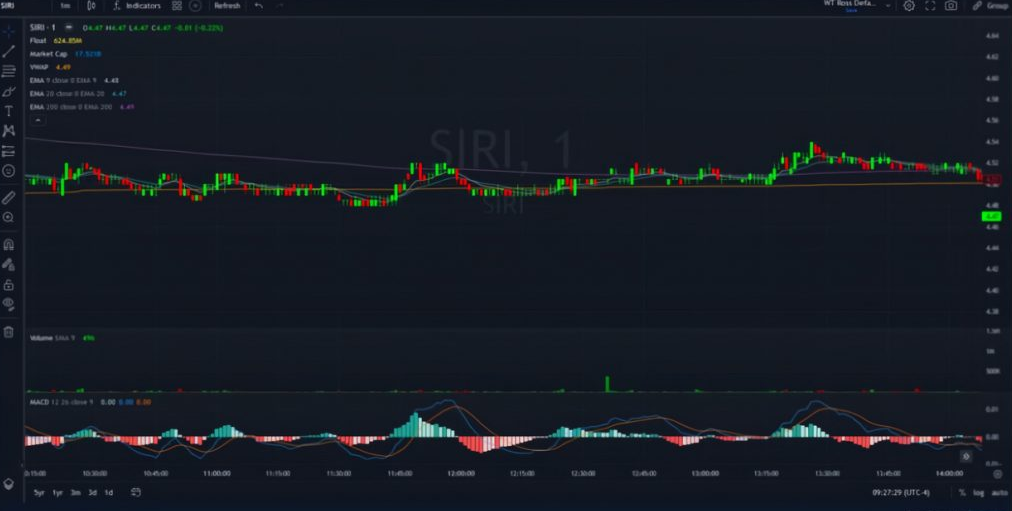Image resolution: width=1012 pixels, height=511 pixels.
Task: Click the 09:27:29 (UTC-4) timezone clock
Action: click(x=901, y=493)
